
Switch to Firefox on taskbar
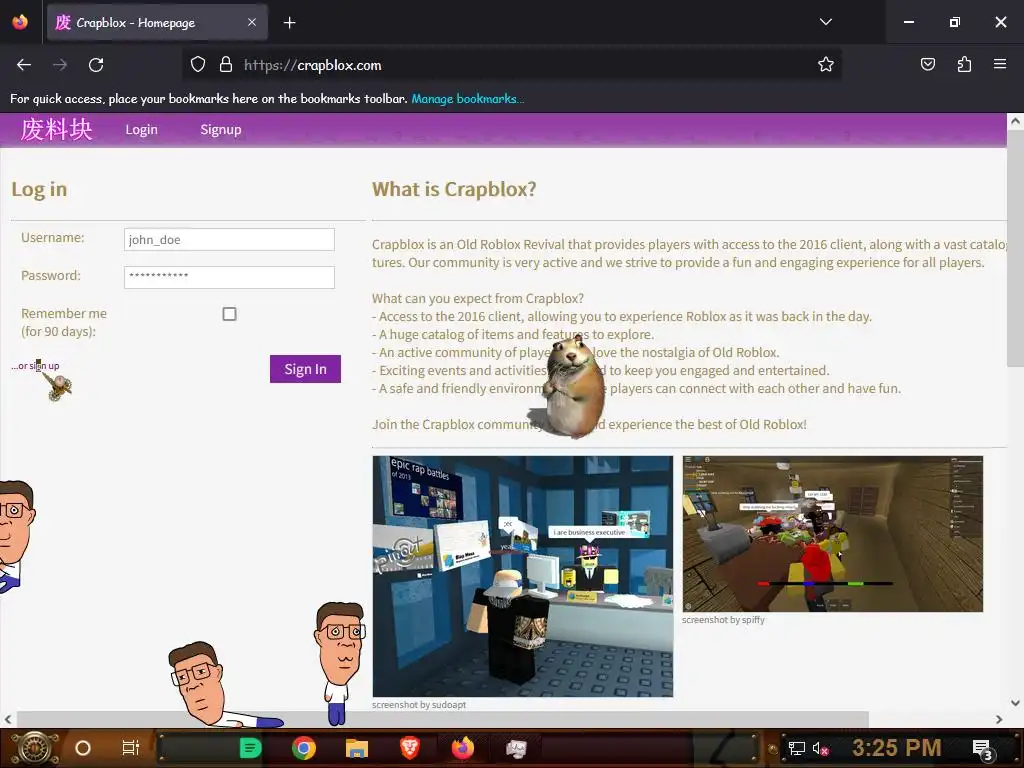(463, 748)
